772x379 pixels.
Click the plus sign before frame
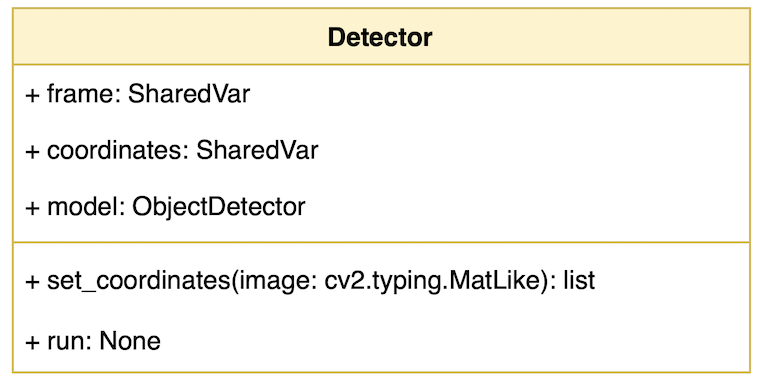[x=32, y=95]
